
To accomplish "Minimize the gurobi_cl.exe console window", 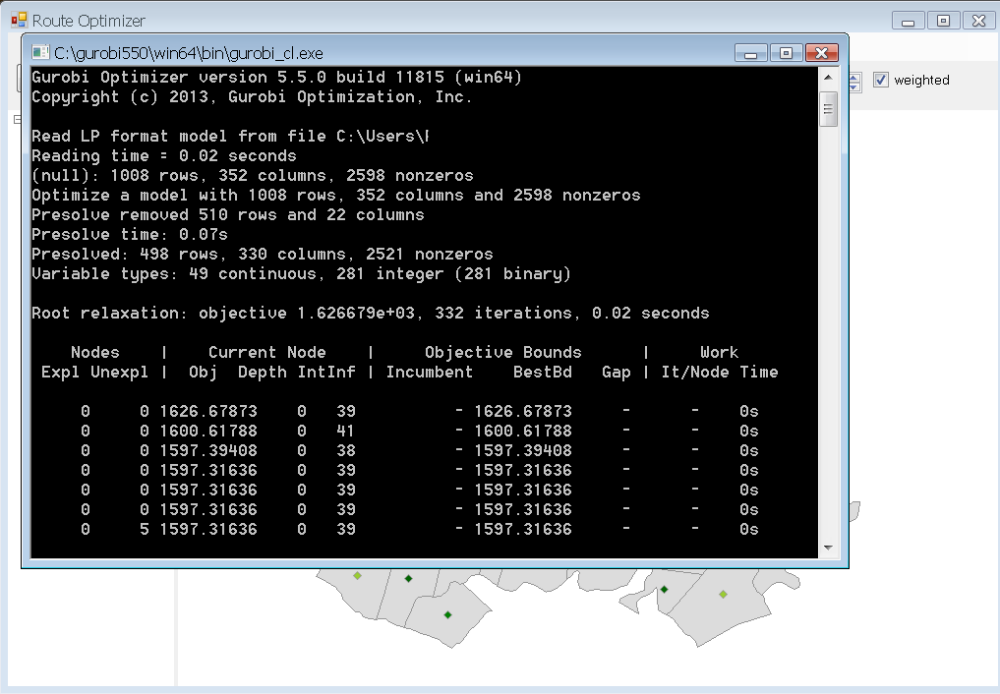I will pos(751,53).
